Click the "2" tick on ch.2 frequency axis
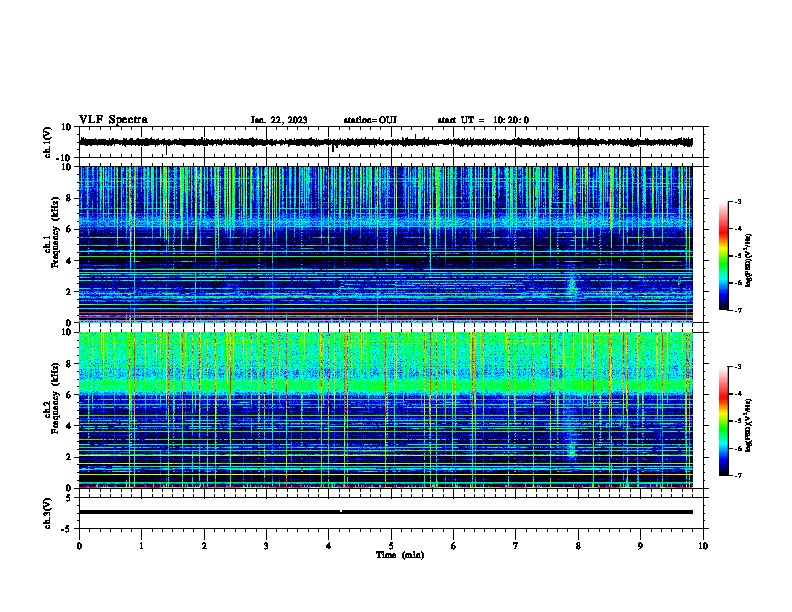792x612 pixels. (x=69, y=457)
